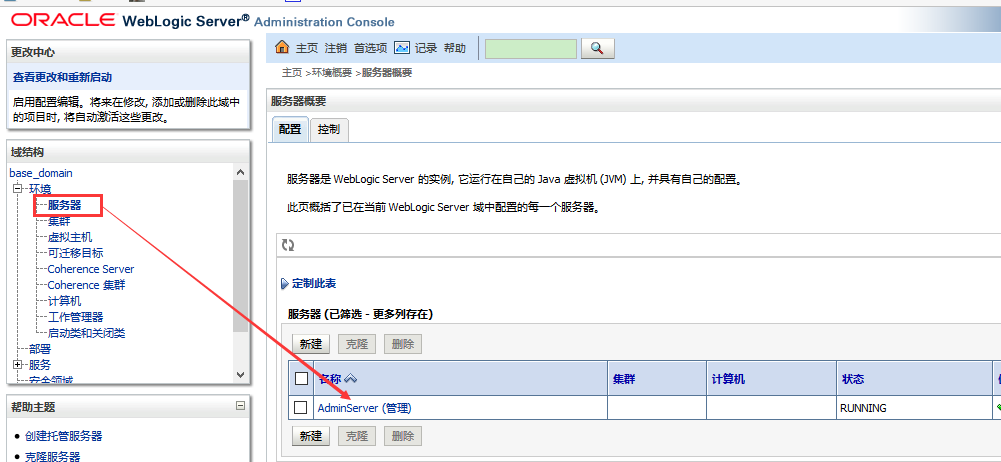Select 工作管理器 in the tree
Screen dimensions: 1001x462
click(x=75, y=317)
